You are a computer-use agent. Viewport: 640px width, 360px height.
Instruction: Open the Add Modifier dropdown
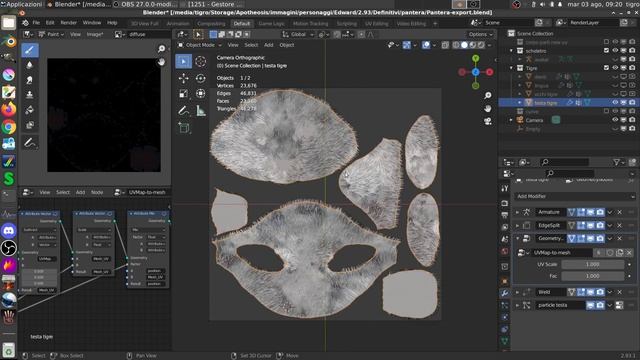(575, 196)
